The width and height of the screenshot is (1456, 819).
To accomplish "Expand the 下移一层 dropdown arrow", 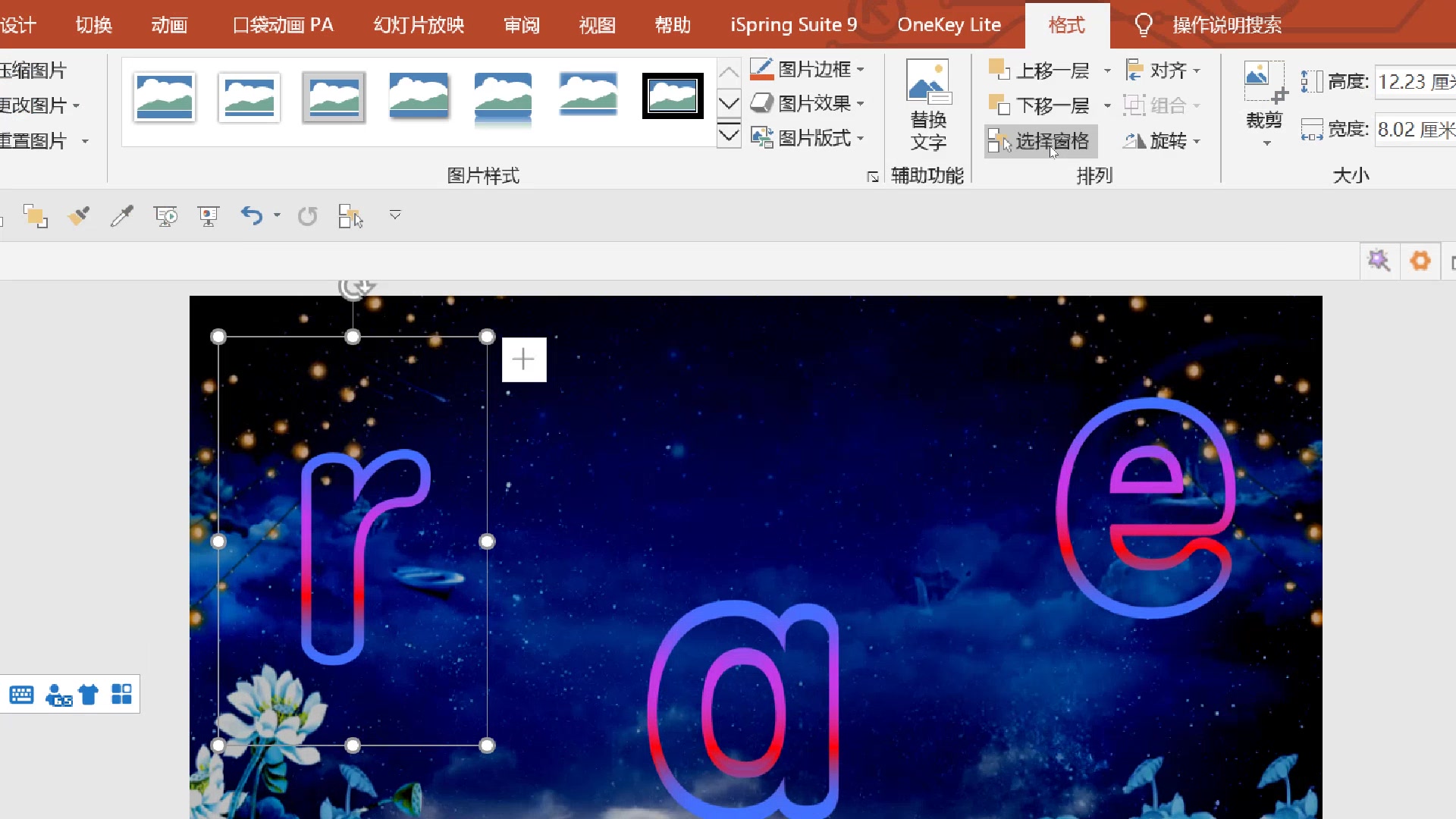I will click(x=1107, y=105).
